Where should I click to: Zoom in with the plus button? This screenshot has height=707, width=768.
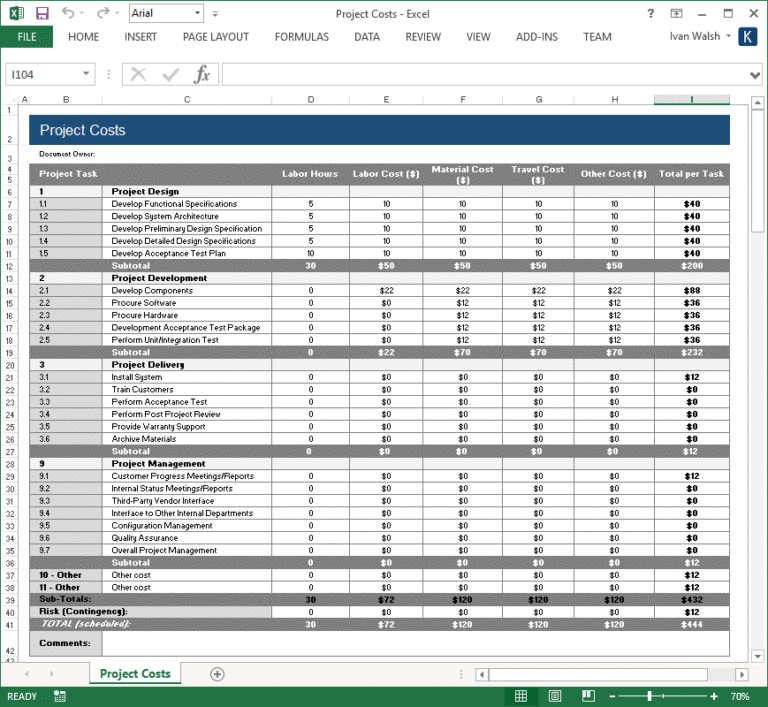coord(714,696)
